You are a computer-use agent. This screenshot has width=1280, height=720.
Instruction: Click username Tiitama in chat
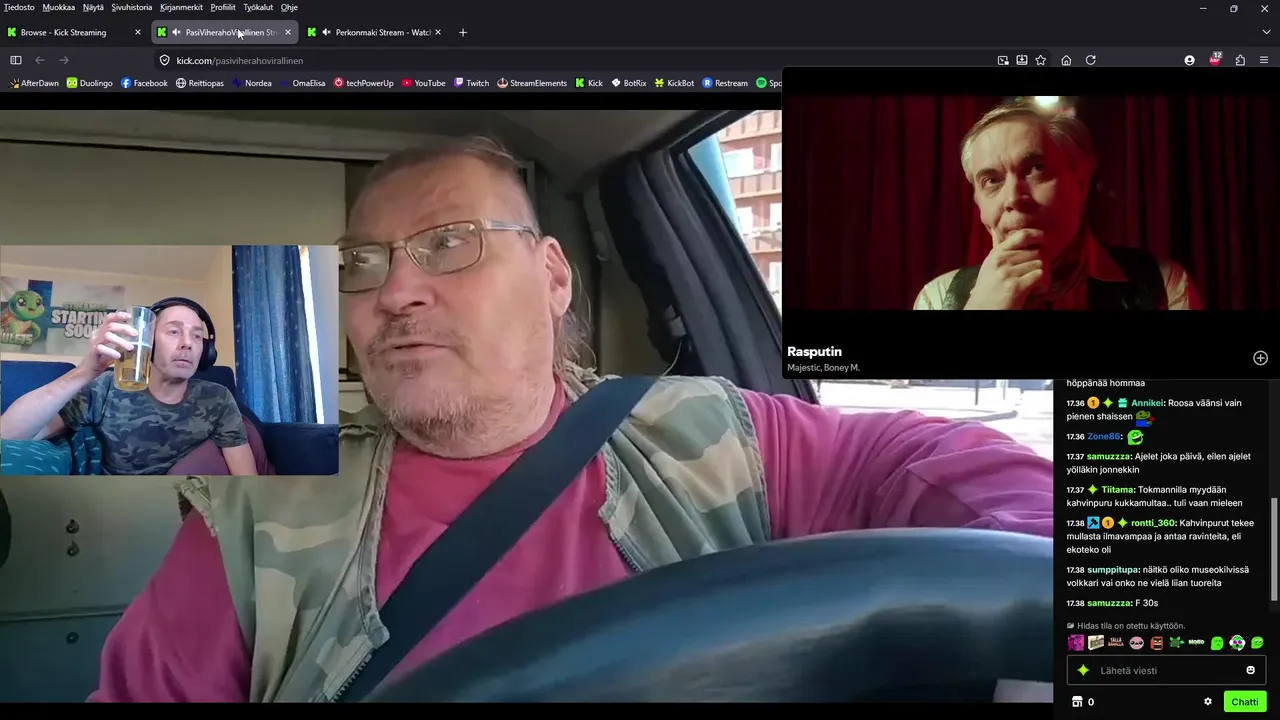coord(1118,490)
